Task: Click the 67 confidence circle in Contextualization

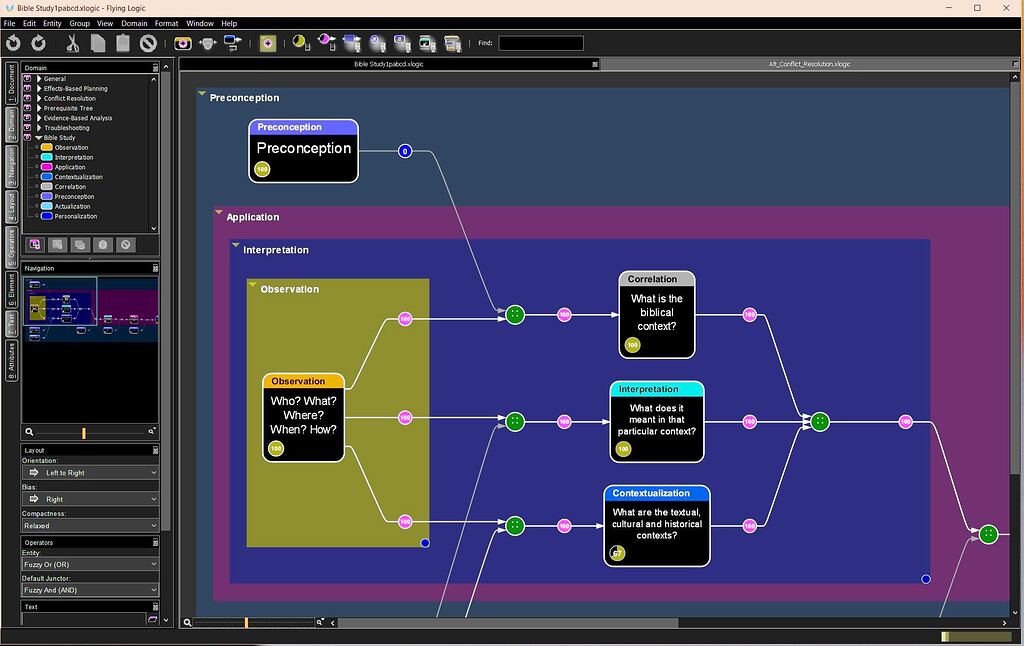Action: (x=617, y=553)
